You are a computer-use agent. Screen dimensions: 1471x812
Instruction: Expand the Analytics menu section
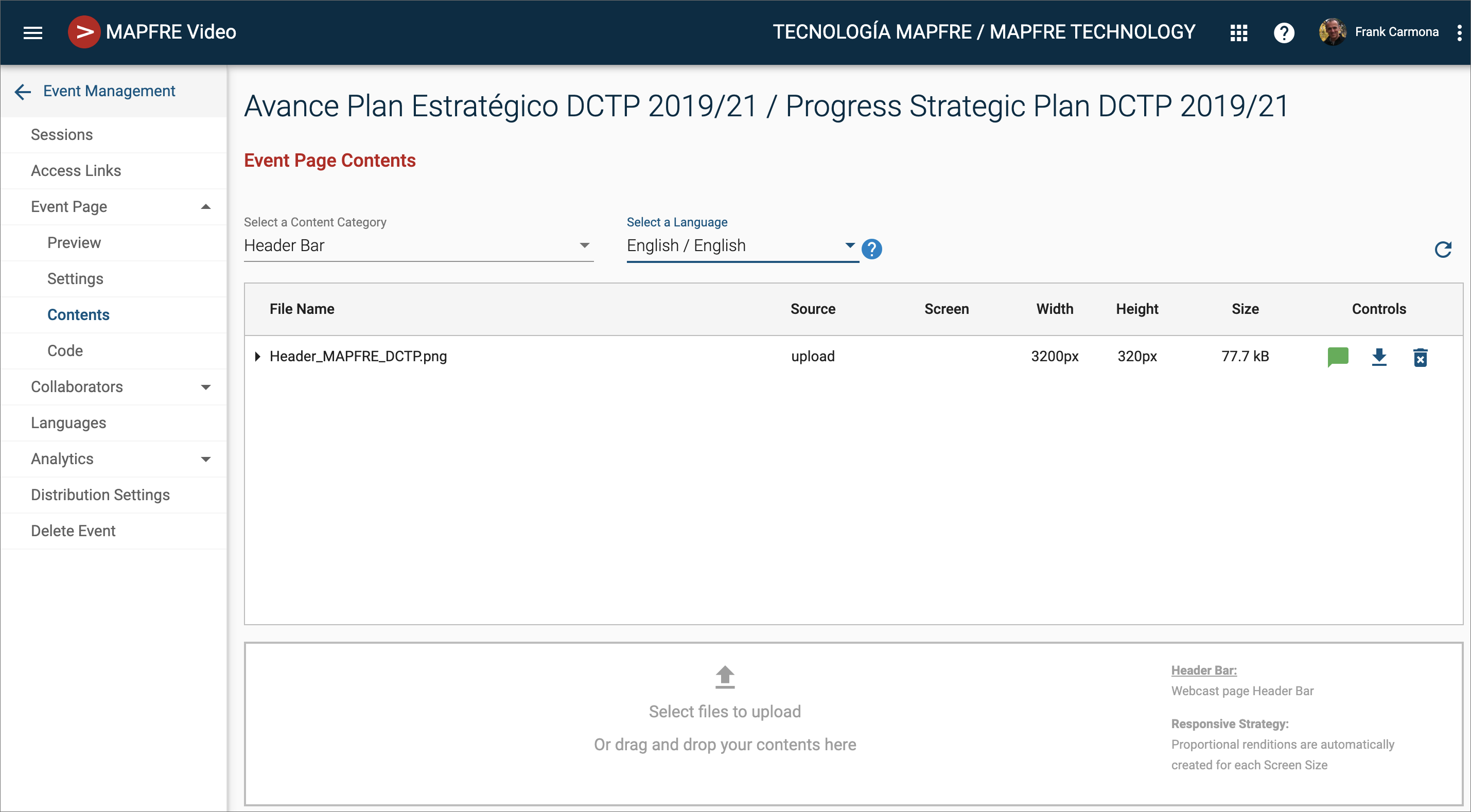click(x=205, y=459)
